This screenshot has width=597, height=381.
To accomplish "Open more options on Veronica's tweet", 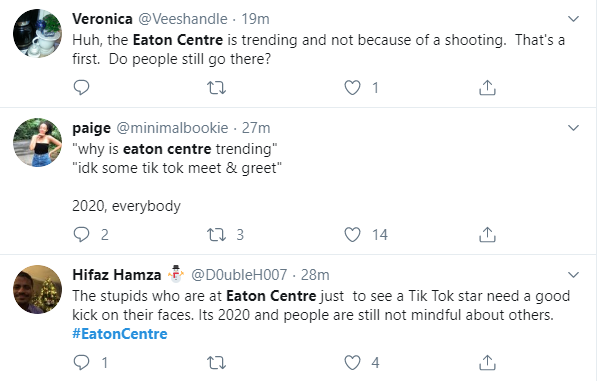I will [573, 19].
